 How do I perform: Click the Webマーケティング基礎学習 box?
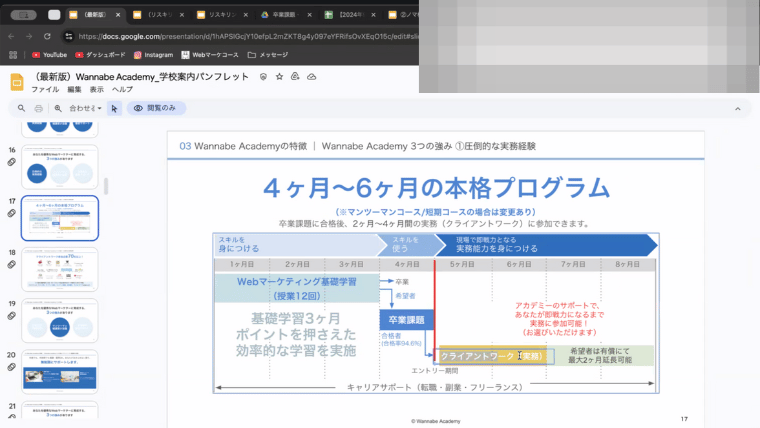297,288
